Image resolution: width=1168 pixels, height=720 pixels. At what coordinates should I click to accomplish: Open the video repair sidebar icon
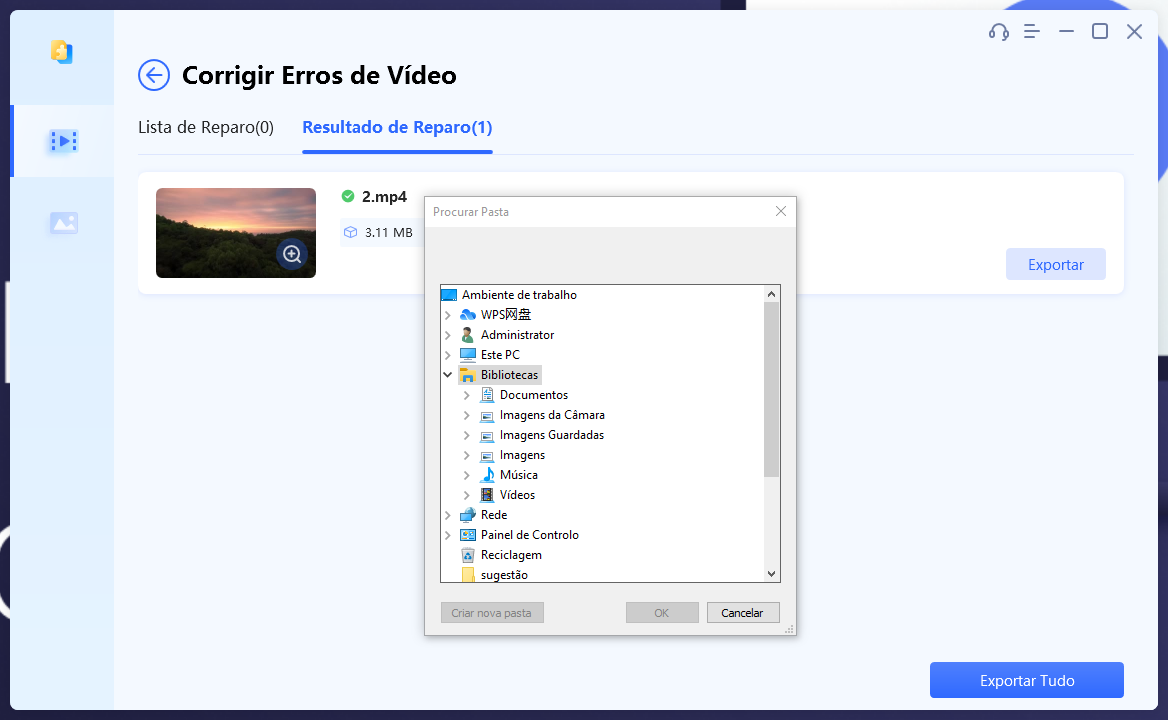click(63, 141)
